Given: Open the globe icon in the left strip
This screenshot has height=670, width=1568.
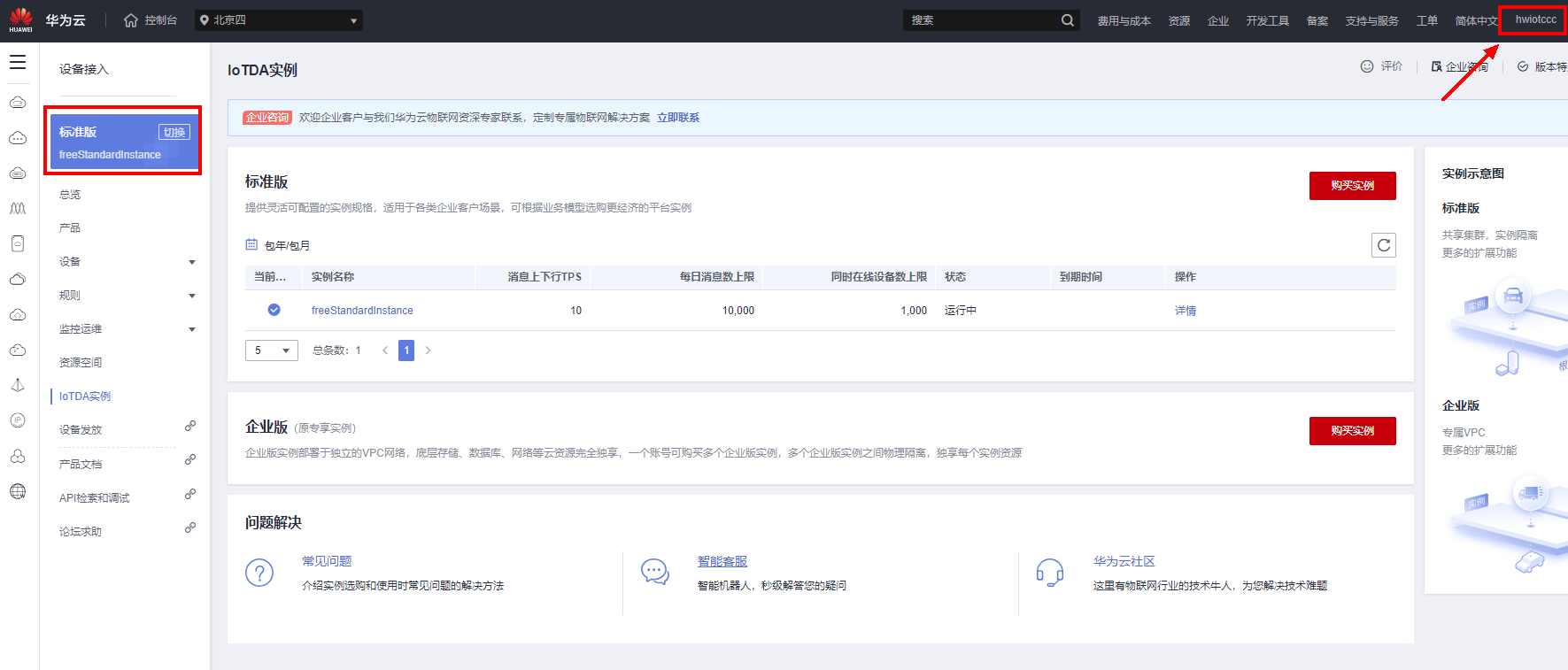Looking at the screenshot, I should pos(18,492).
